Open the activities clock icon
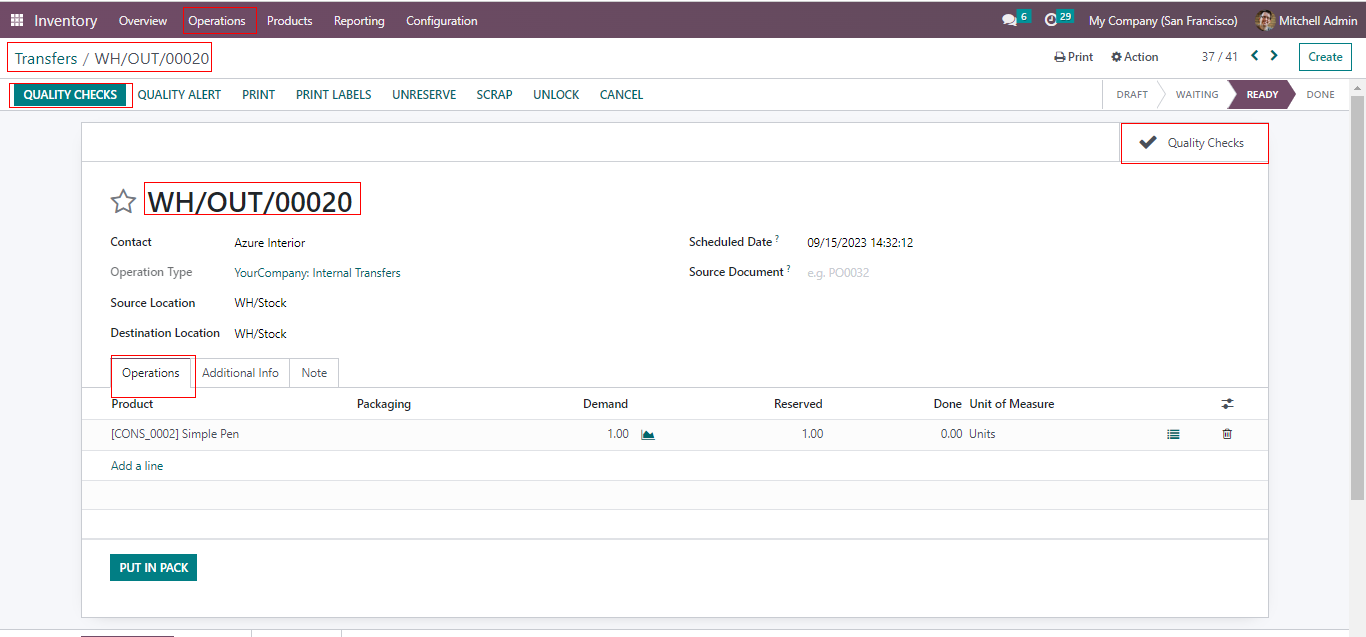The height and width of the screenshot is (637, 1366). pyautogui.click(x=1051, y=20)
